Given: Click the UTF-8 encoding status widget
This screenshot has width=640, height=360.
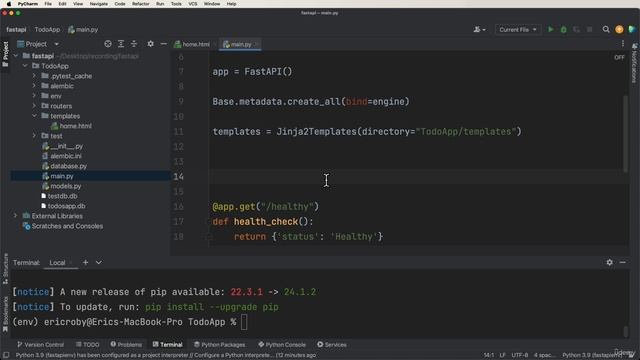Looking at the screenshot, I should point(520,355).
